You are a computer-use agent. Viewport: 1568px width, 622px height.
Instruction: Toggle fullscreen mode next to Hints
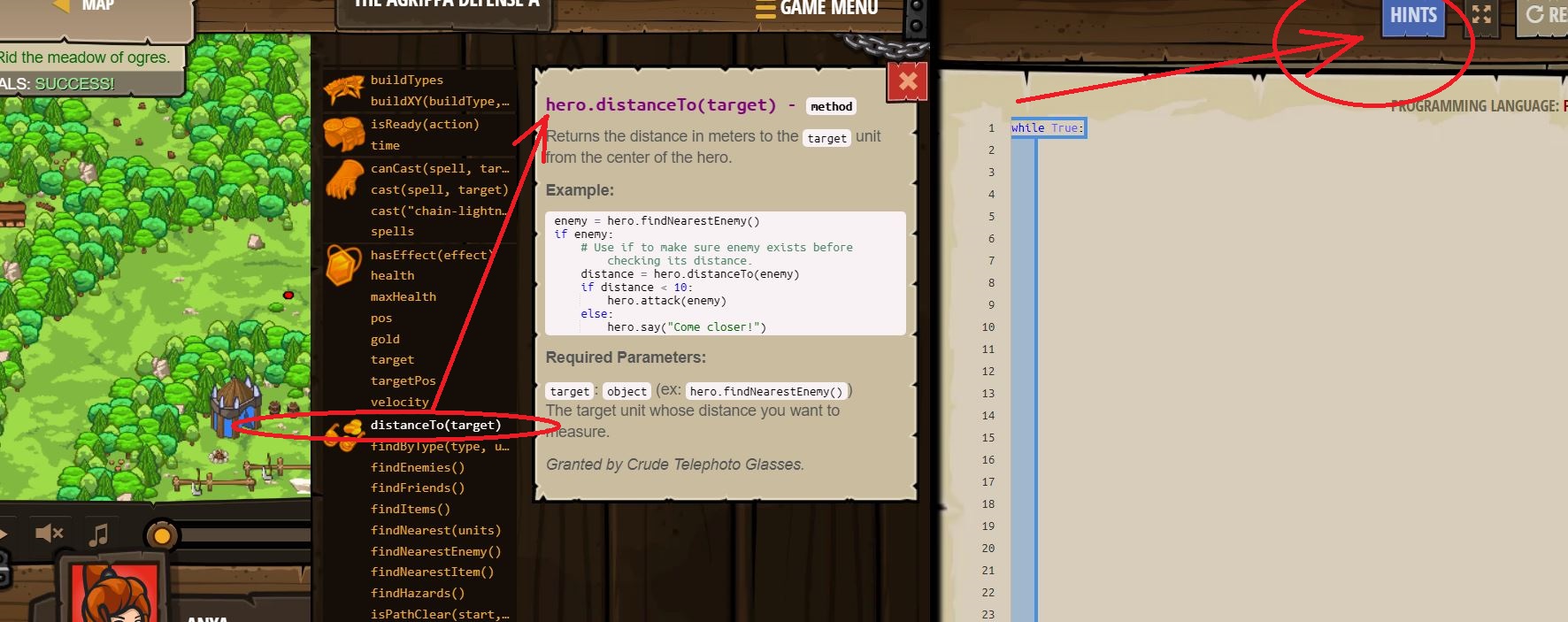click(1481, 15)
